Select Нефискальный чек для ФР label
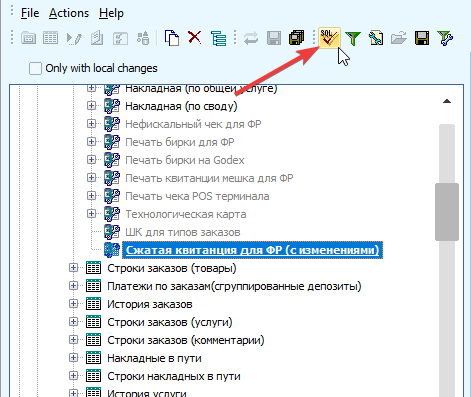The height and width of the screenshot is (397, 471). coord(193,124)
